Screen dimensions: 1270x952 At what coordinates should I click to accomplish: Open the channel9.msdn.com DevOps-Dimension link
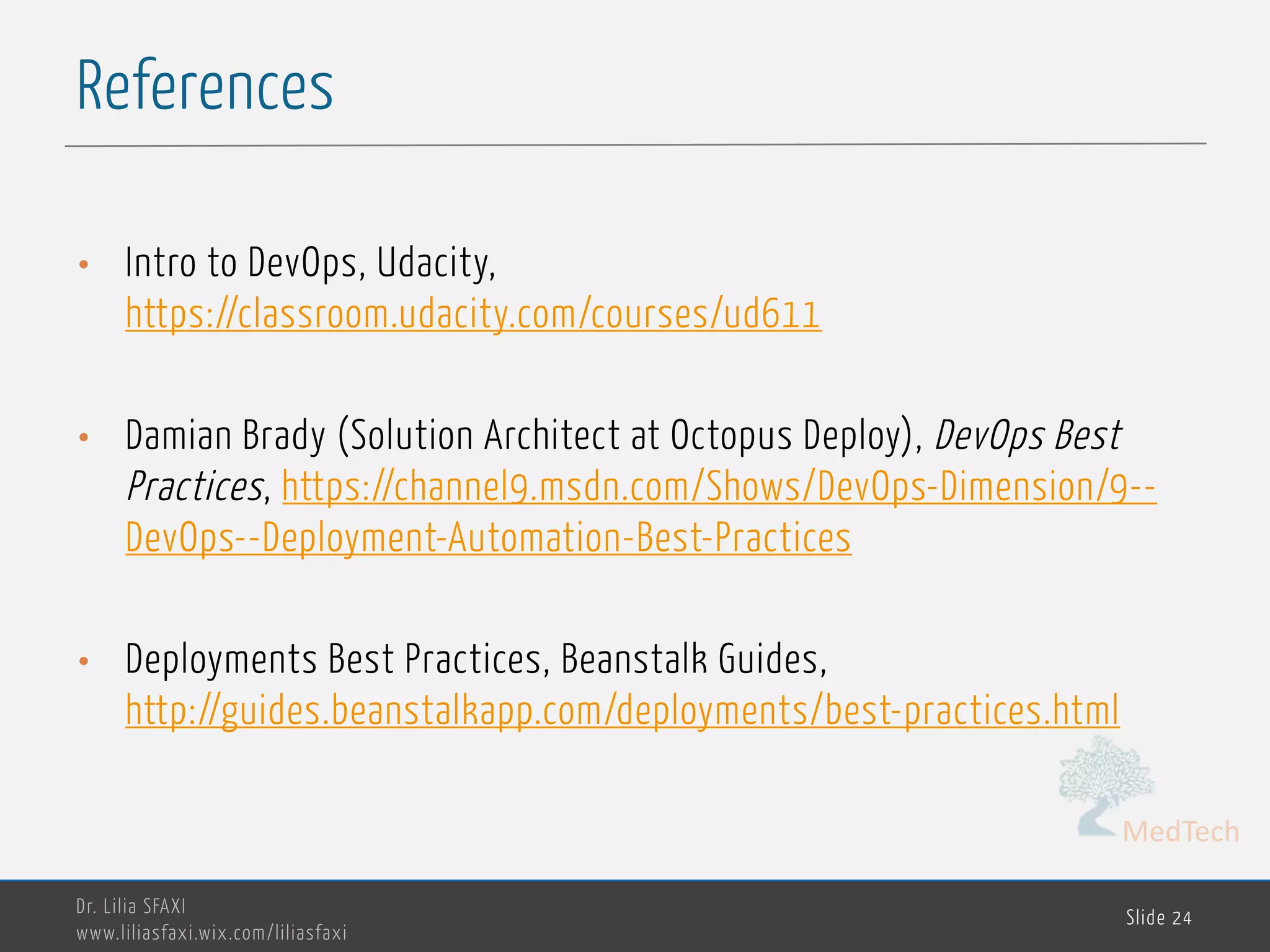(719, 487)
